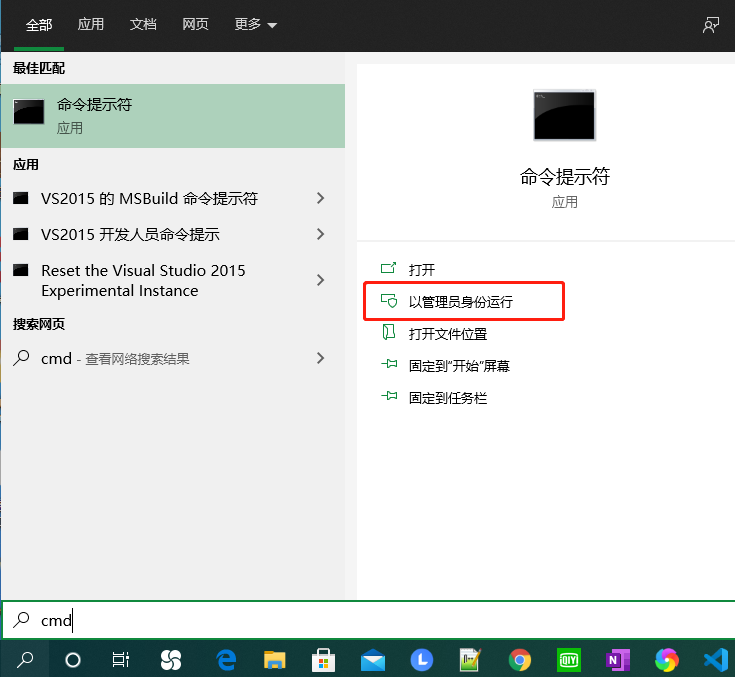Switch to the 文档 tab

click(x=143, y=25)
